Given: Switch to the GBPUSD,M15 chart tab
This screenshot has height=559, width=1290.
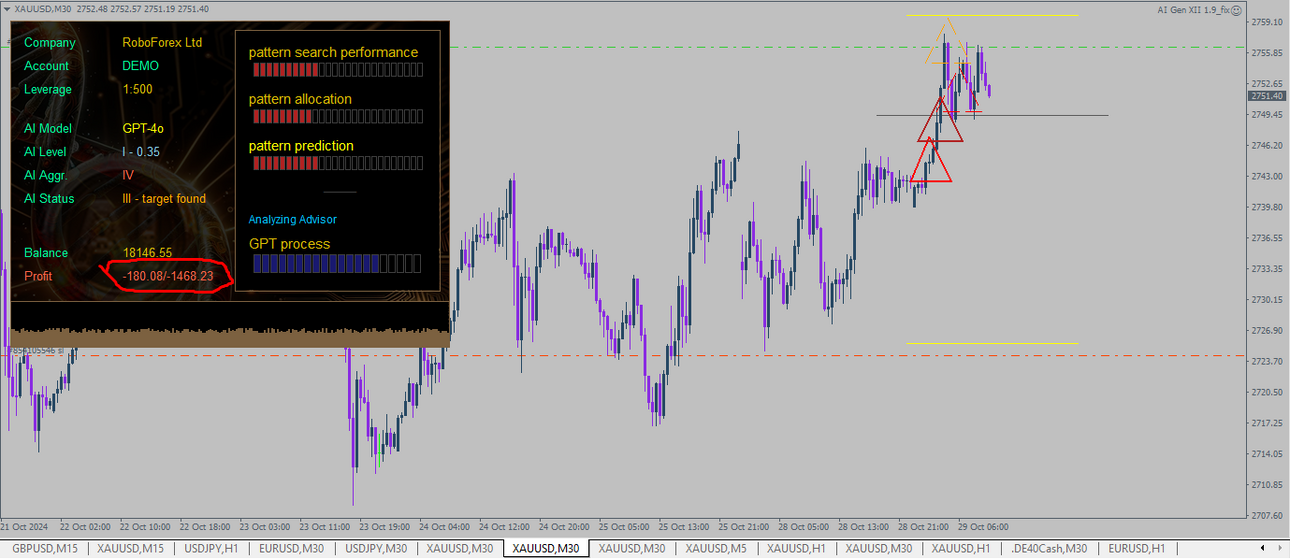Looking at the screenshot, I should tap(46, 548).
